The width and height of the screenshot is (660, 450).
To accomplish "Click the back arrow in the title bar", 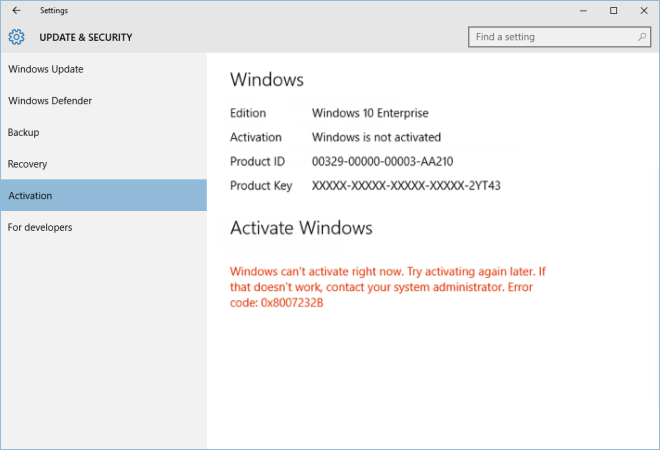I will coord(16,10).
